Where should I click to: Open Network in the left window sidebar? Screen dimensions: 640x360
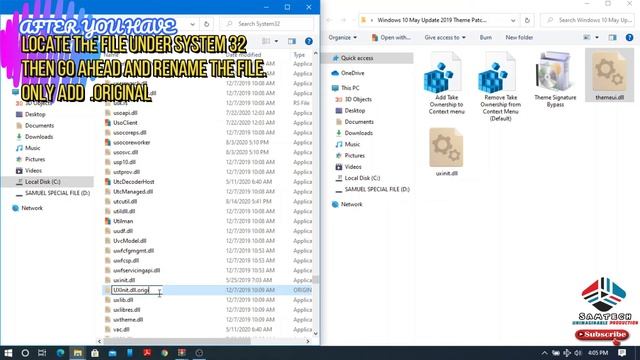click(32, 208)
